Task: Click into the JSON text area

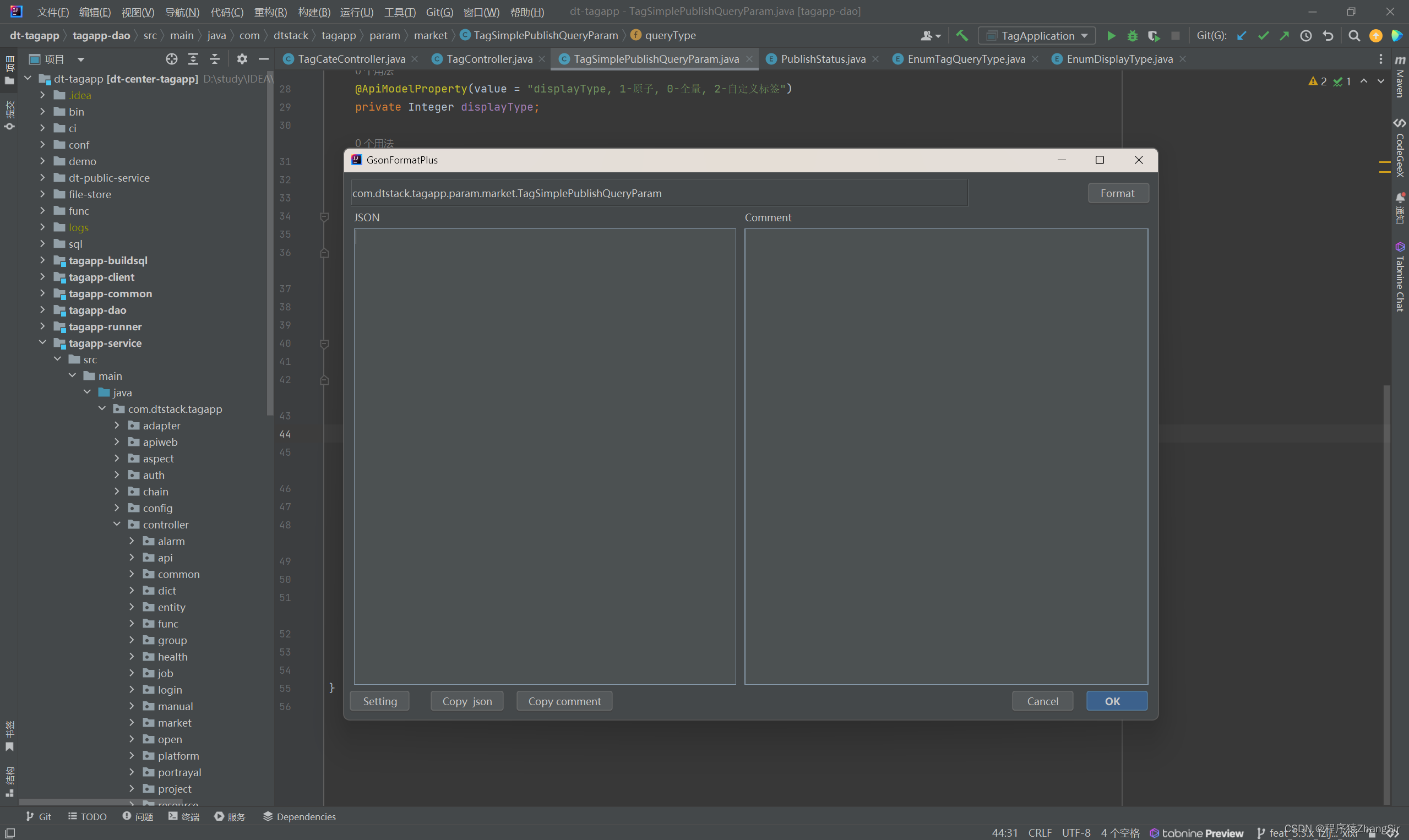Action: [x=545, y=456]
